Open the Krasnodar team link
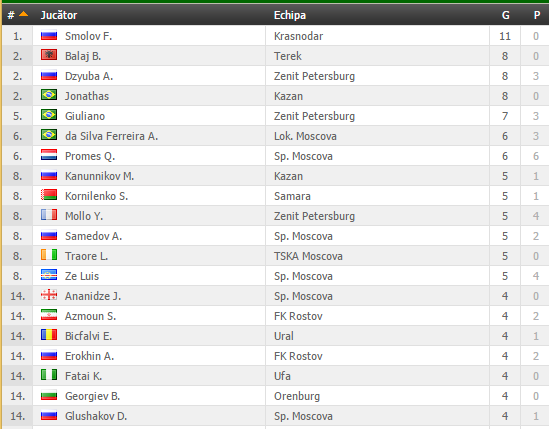 (298, 36)
